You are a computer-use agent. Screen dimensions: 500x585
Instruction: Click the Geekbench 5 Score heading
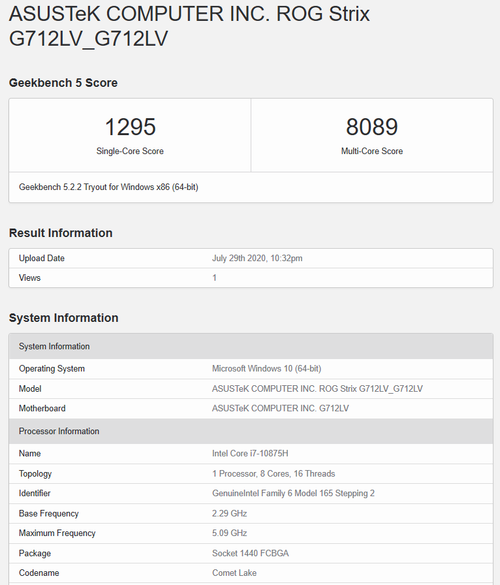coord(63,83)
